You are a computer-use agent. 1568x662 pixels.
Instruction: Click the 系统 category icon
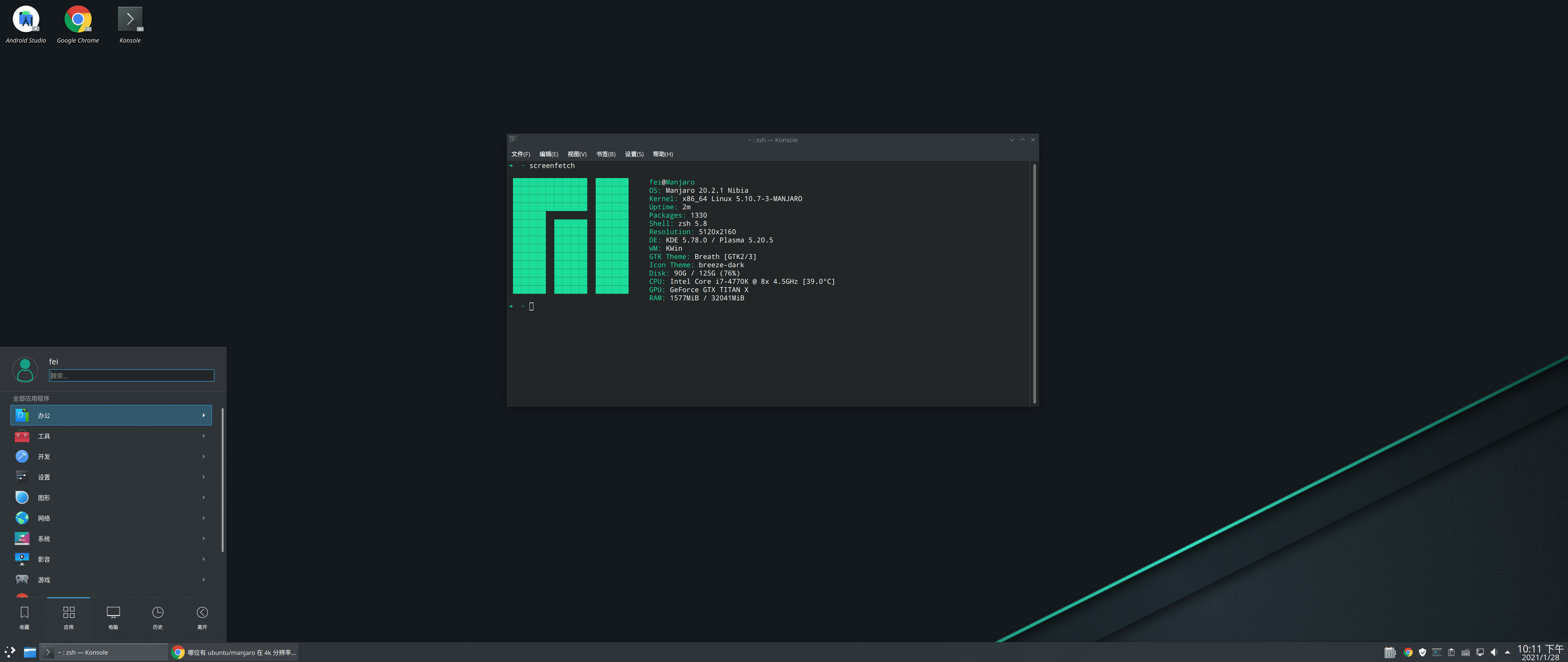(22, 538)
